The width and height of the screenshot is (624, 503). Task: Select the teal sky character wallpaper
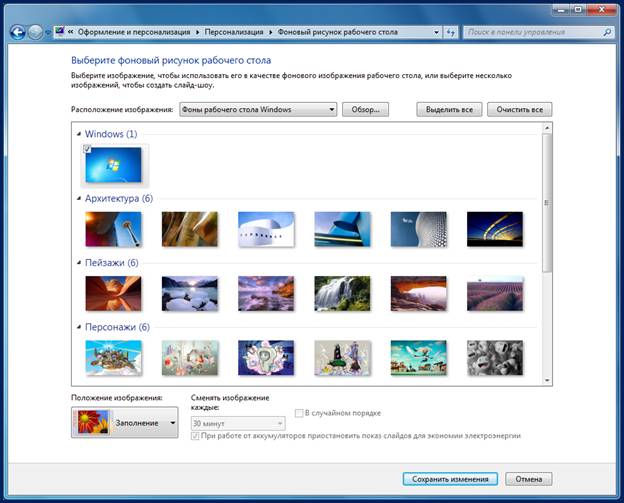[x=419, y=358]
